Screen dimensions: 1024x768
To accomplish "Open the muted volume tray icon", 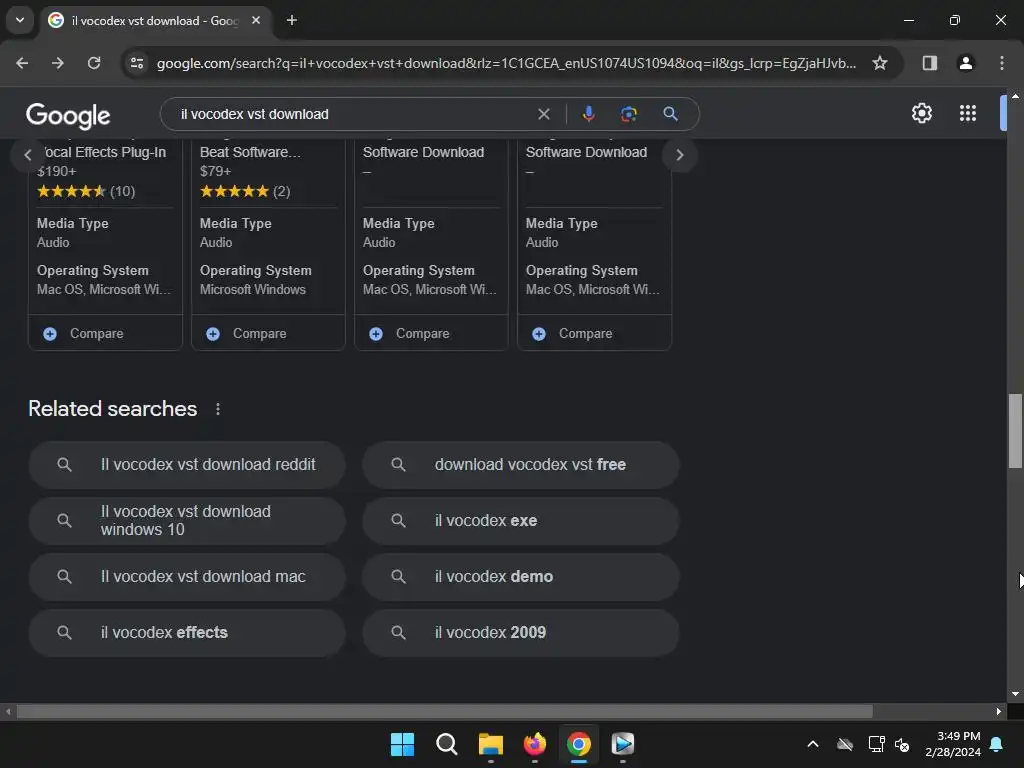I will point(902,744).
